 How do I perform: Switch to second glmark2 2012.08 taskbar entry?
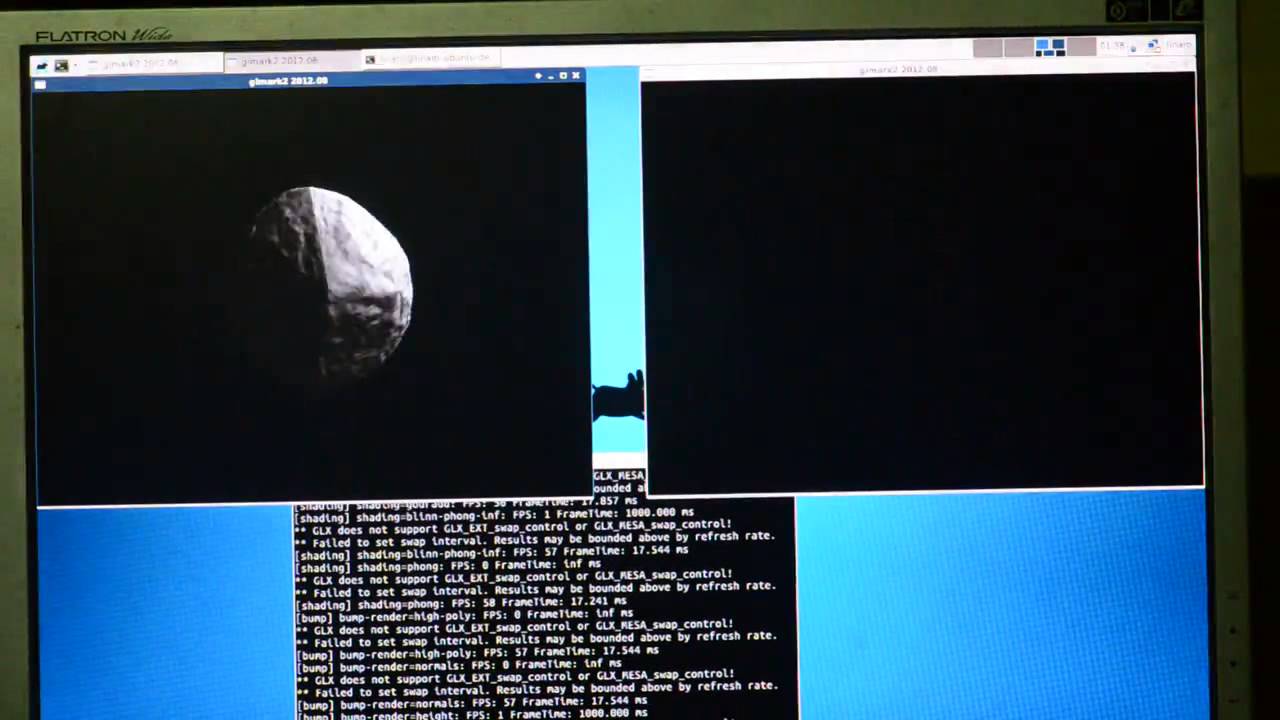pyautogui.click(x=290, y=61)
